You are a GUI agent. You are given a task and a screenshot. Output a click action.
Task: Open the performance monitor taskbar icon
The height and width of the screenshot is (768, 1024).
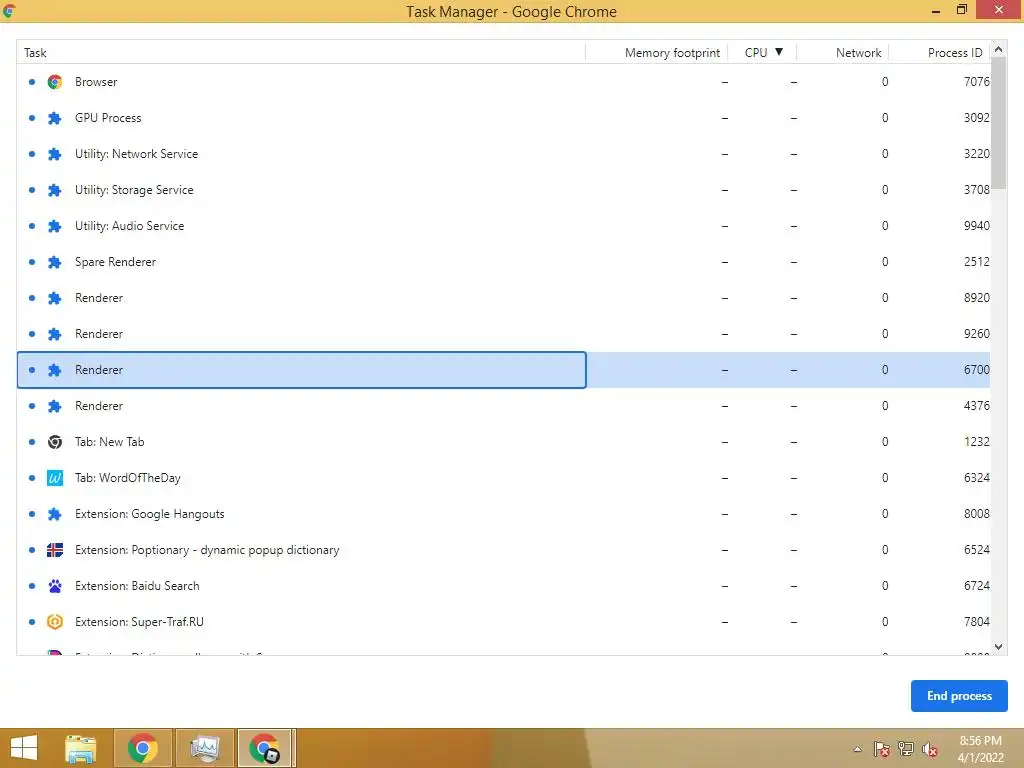point(204,748)
